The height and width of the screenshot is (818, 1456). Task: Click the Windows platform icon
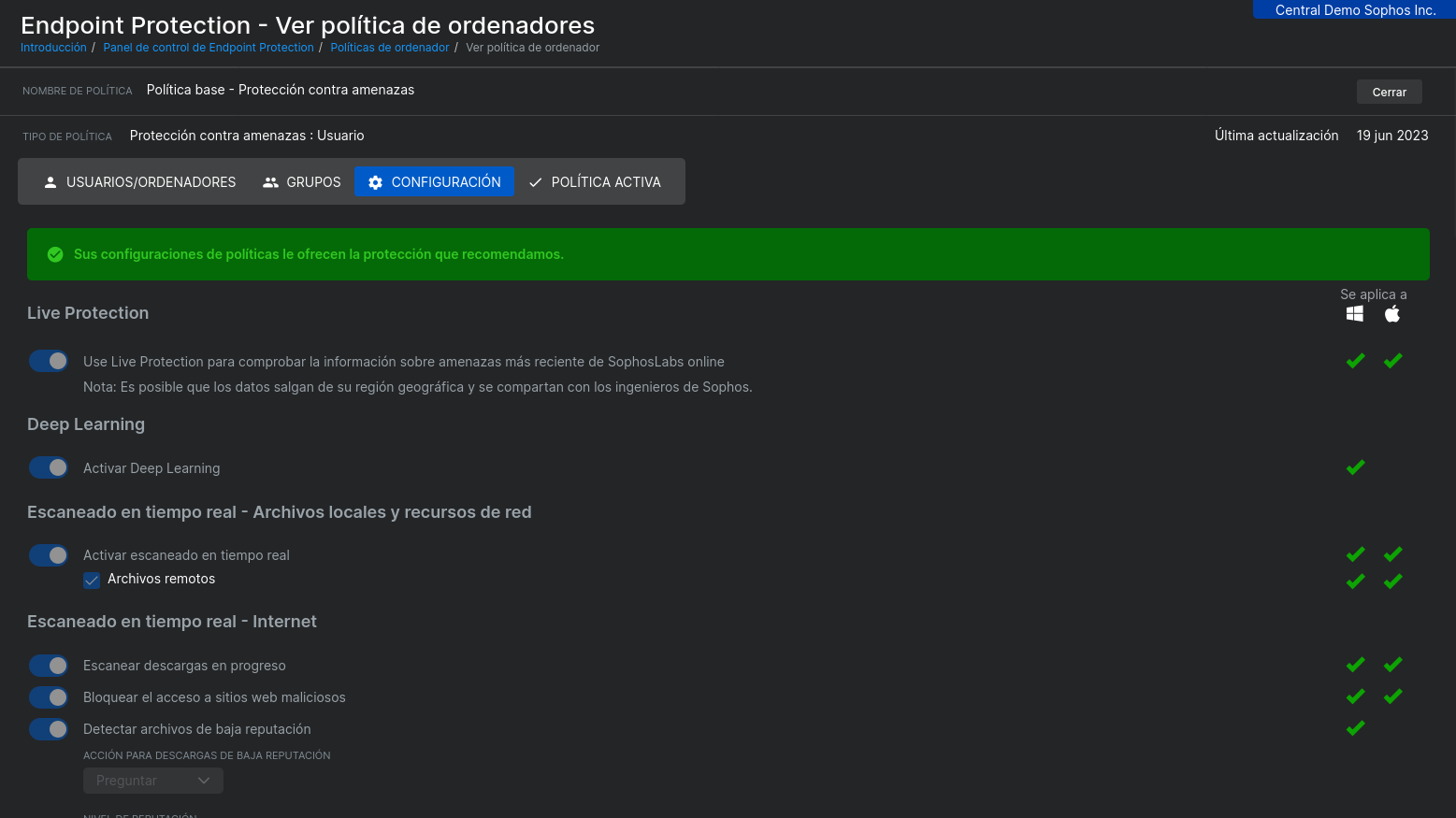pyautogui.click(x=1354, y=314)
